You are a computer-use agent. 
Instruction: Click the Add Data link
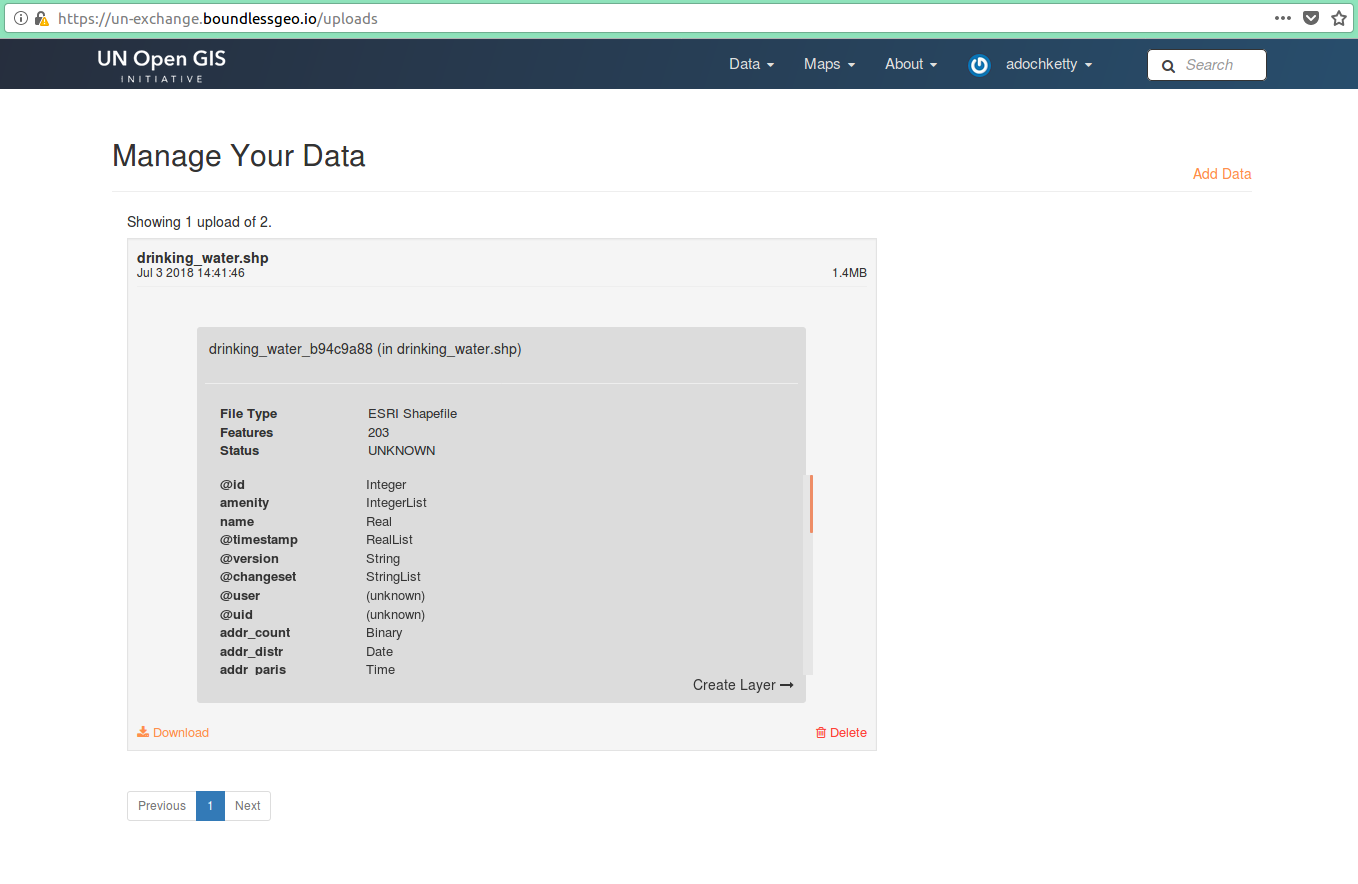click(1221, 174)
